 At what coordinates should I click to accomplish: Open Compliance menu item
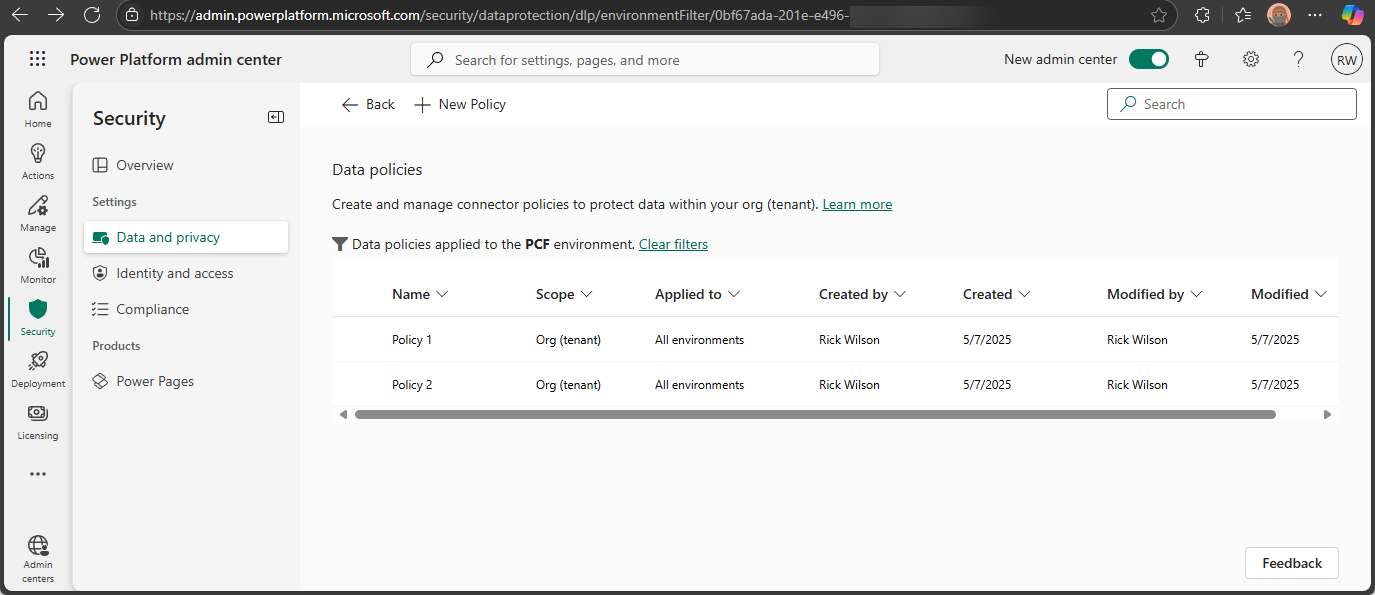pos(186,309)
